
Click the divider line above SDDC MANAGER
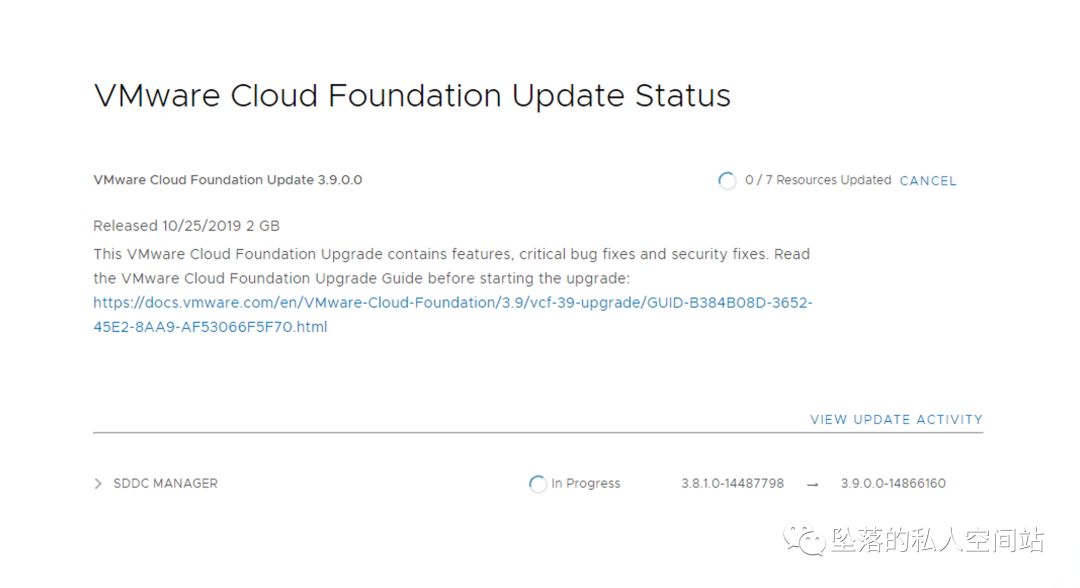click(x=538, y=433)
